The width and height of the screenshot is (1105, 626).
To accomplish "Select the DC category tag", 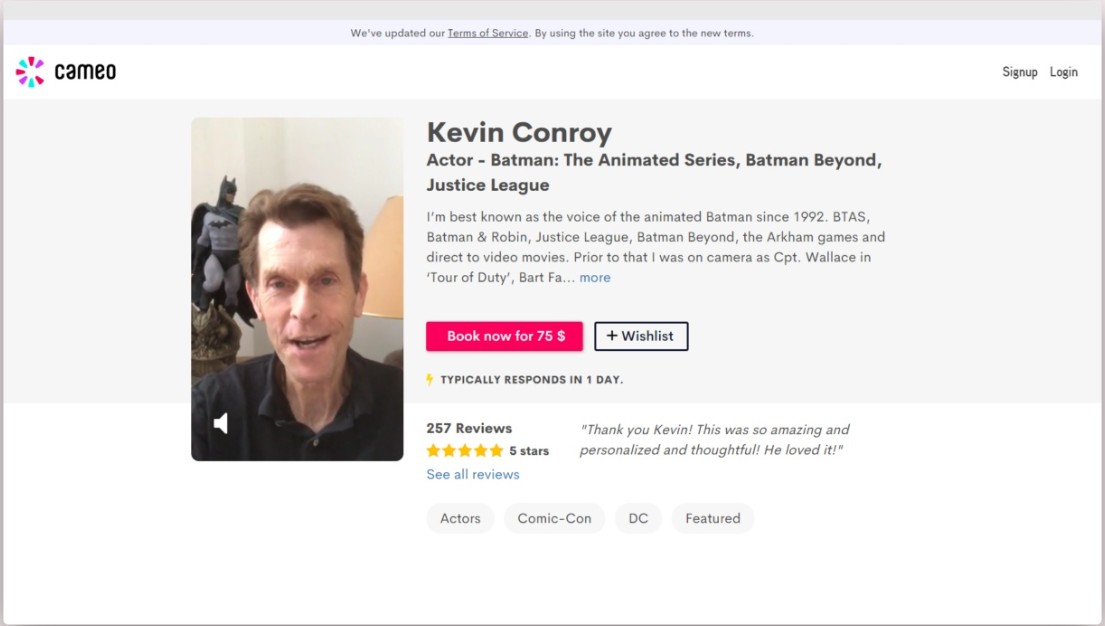I will pos(638,518).
